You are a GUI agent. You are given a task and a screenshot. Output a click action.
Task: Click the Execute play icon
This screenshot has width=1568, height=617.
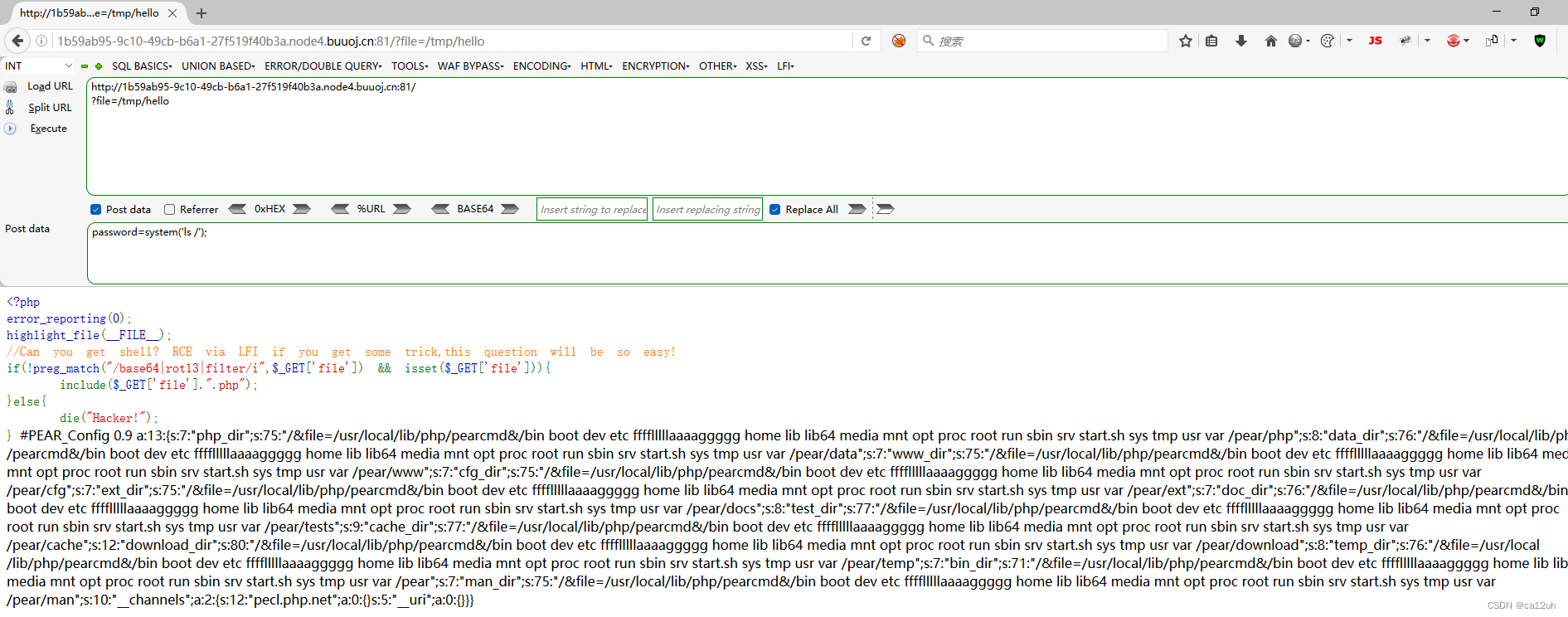pos(10,129)
